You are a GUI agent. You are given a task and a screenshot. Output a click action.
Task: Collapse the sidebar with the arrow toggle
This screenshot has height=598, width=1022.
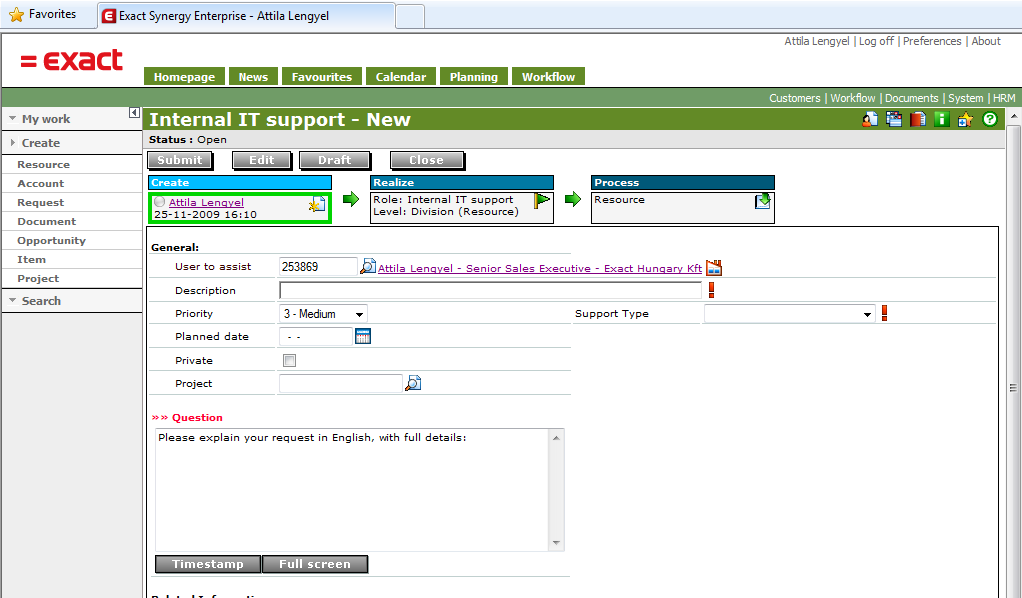[x=134, y=113]
